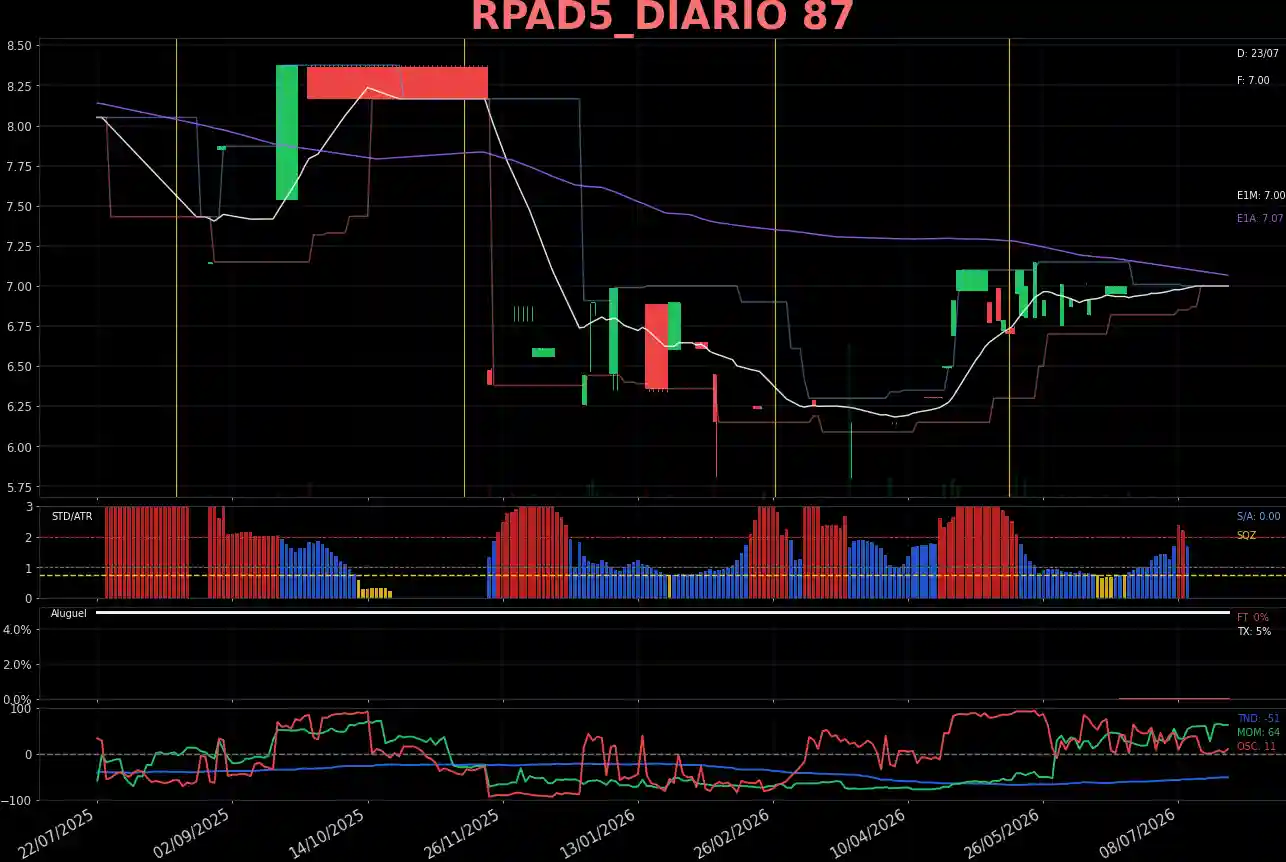This screenshot has height=862, width=1286.
Task: Select the 2.0% Aluguel axis label
Action: (19, 664)
